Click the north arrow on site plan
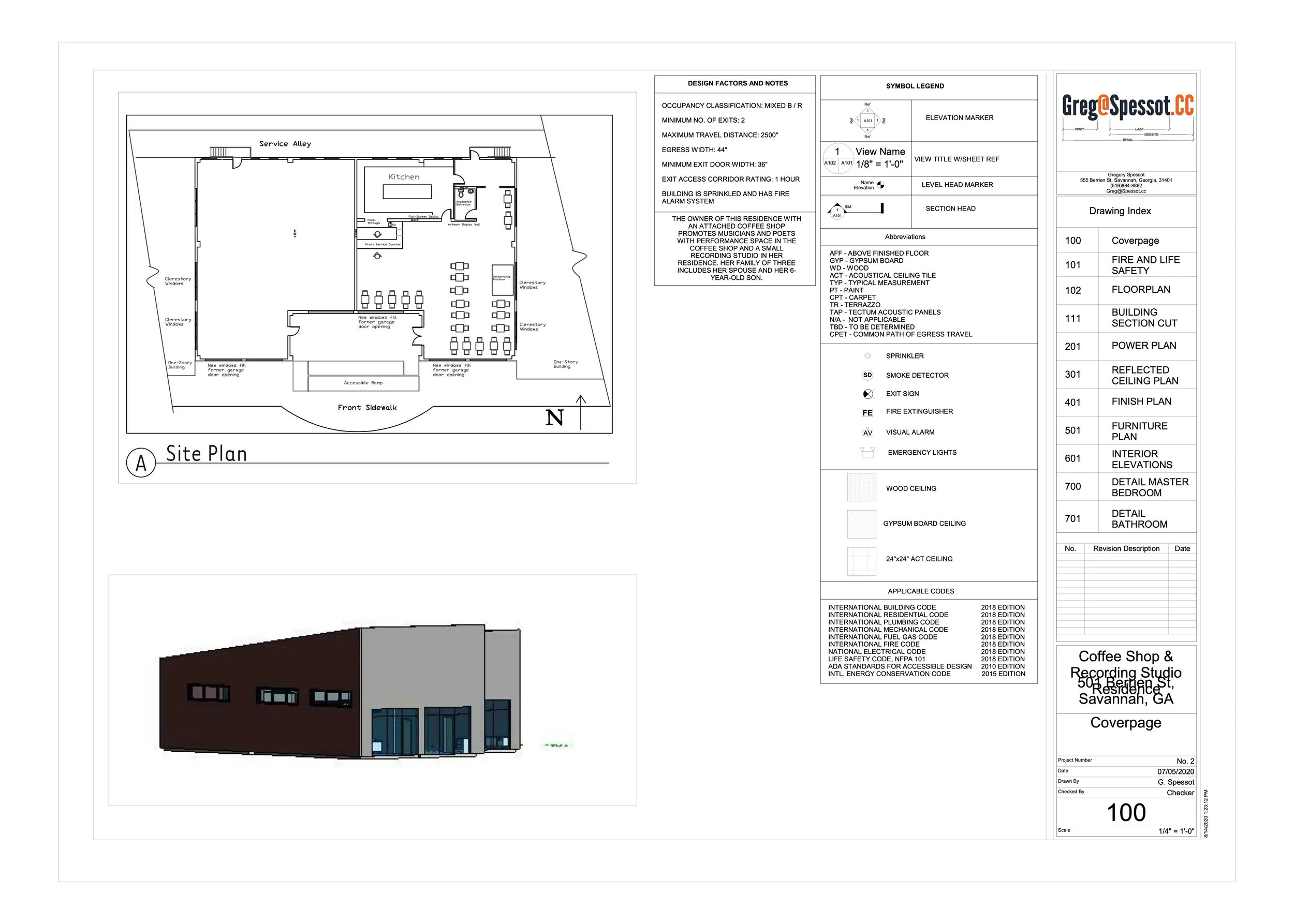The image size is (1294, 924). point(581,412)
